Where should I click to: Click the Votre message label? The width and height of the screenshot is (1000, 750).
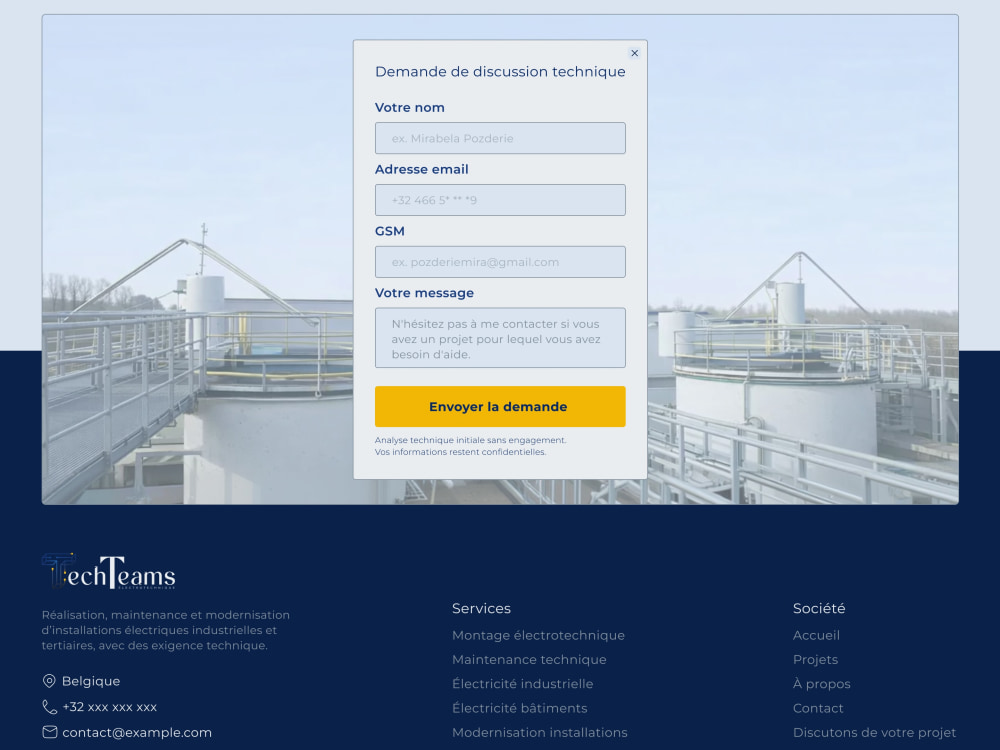424,293
